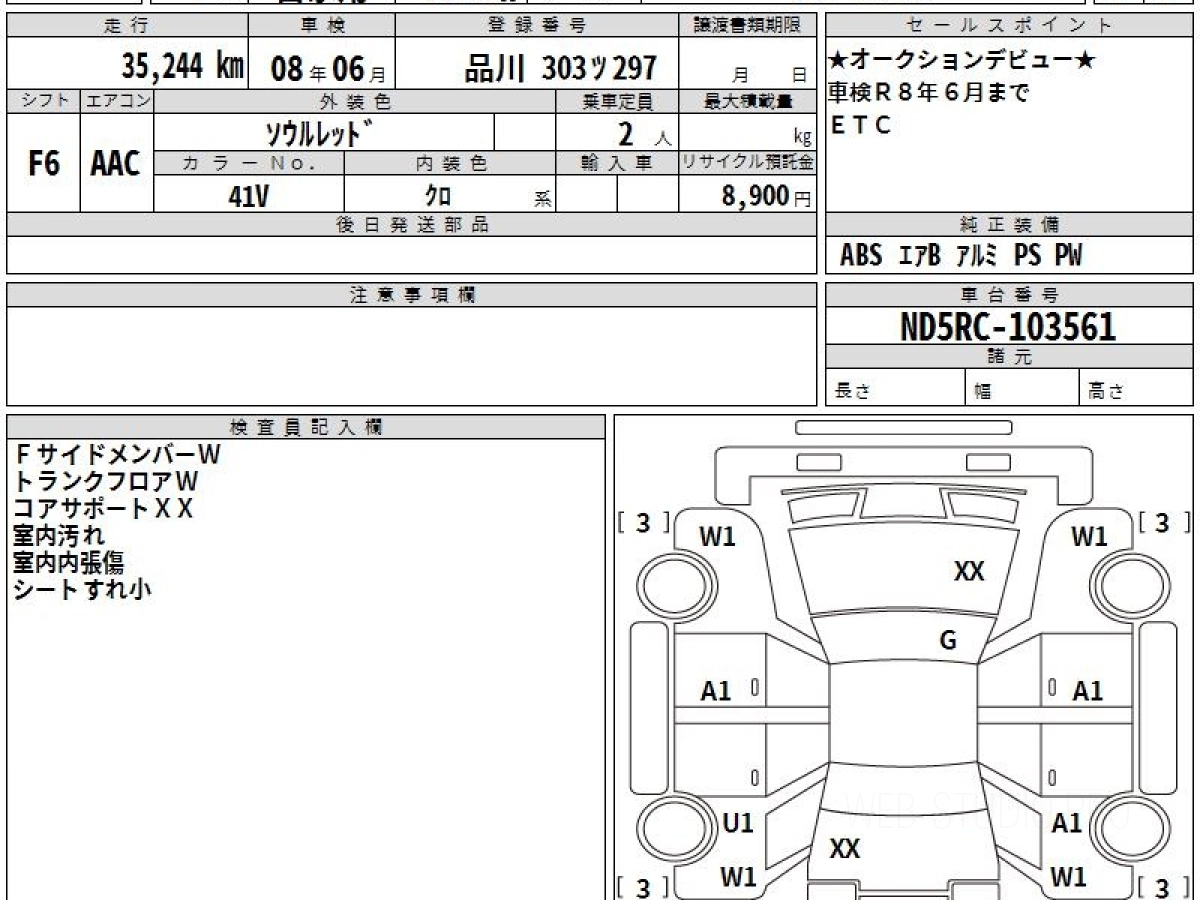Select the ETC sales point line

click(860, 125)
